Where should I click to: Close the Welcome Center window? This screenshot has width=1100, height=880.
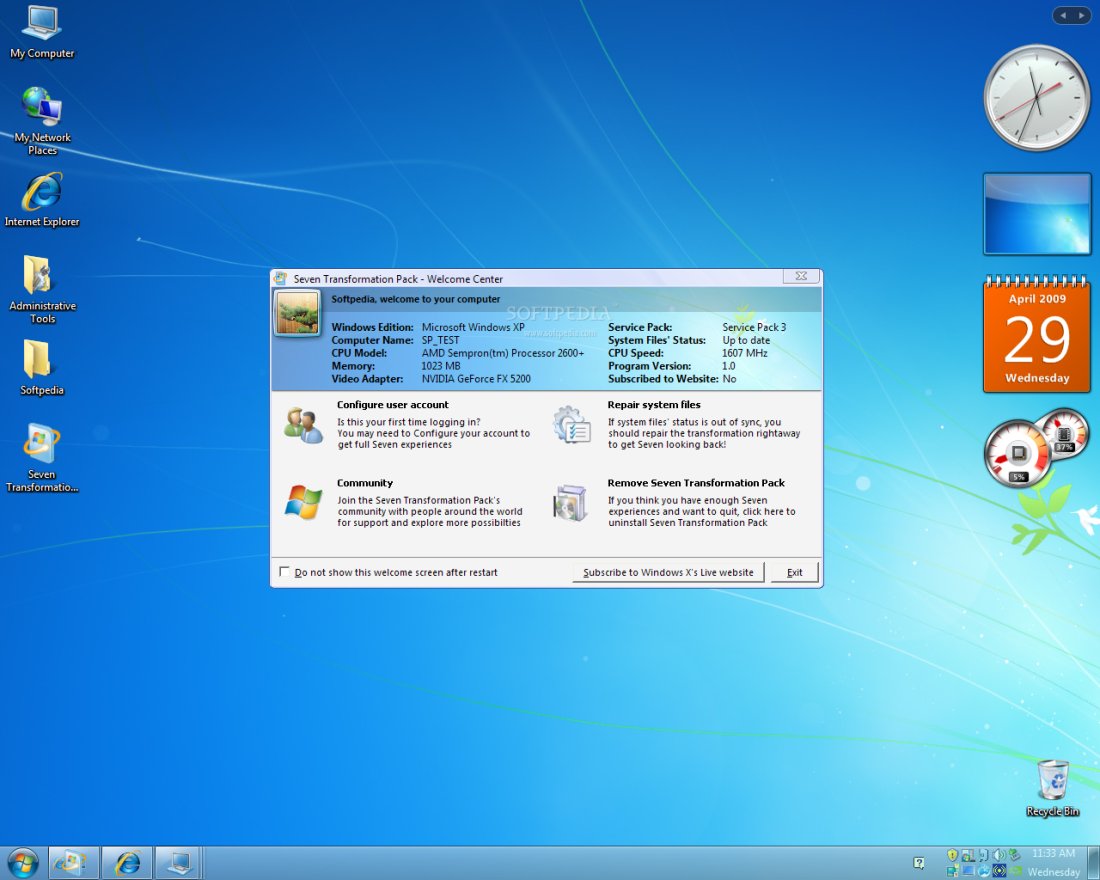(801, 276)
